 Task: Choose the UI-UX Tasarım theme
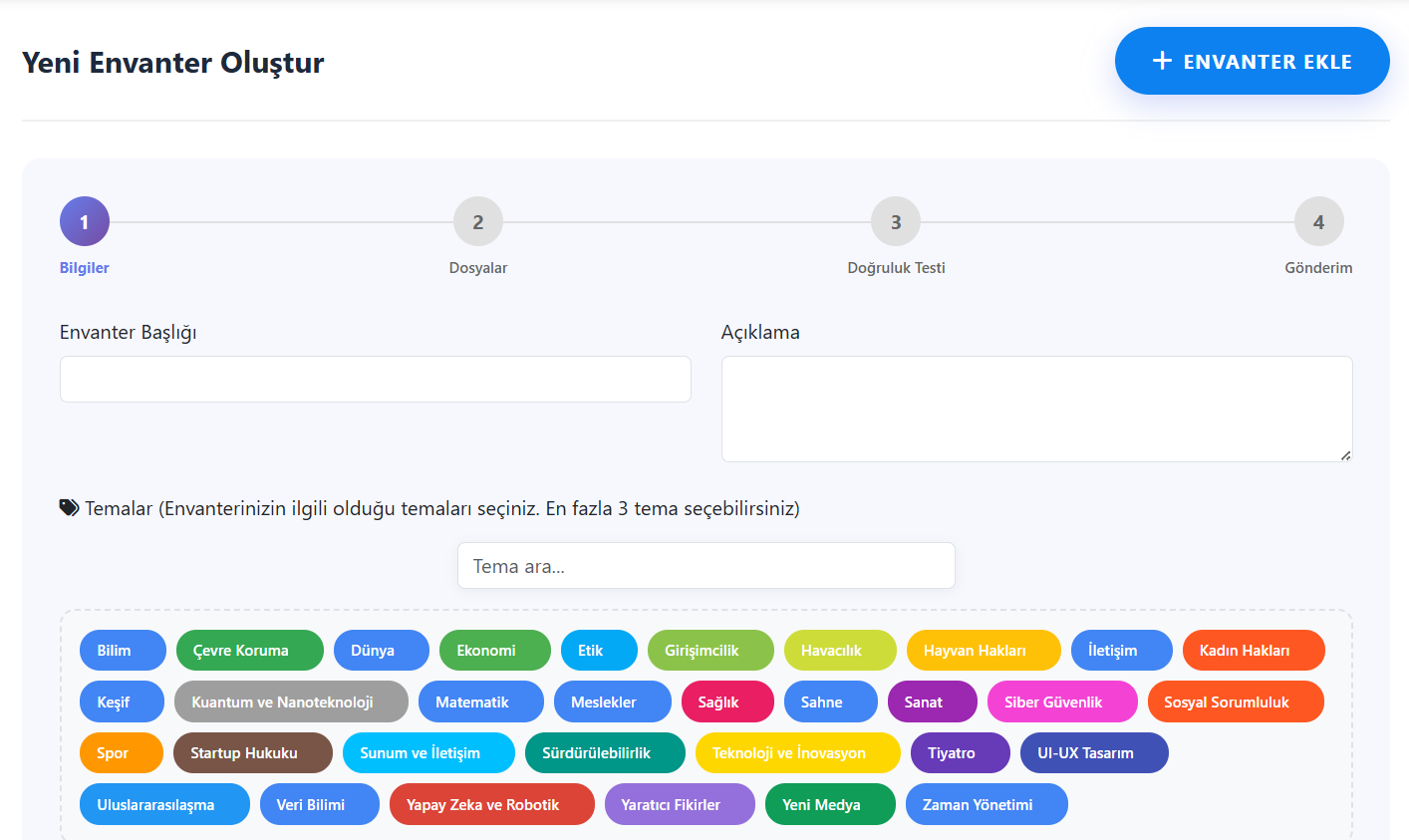point(1094,753)
